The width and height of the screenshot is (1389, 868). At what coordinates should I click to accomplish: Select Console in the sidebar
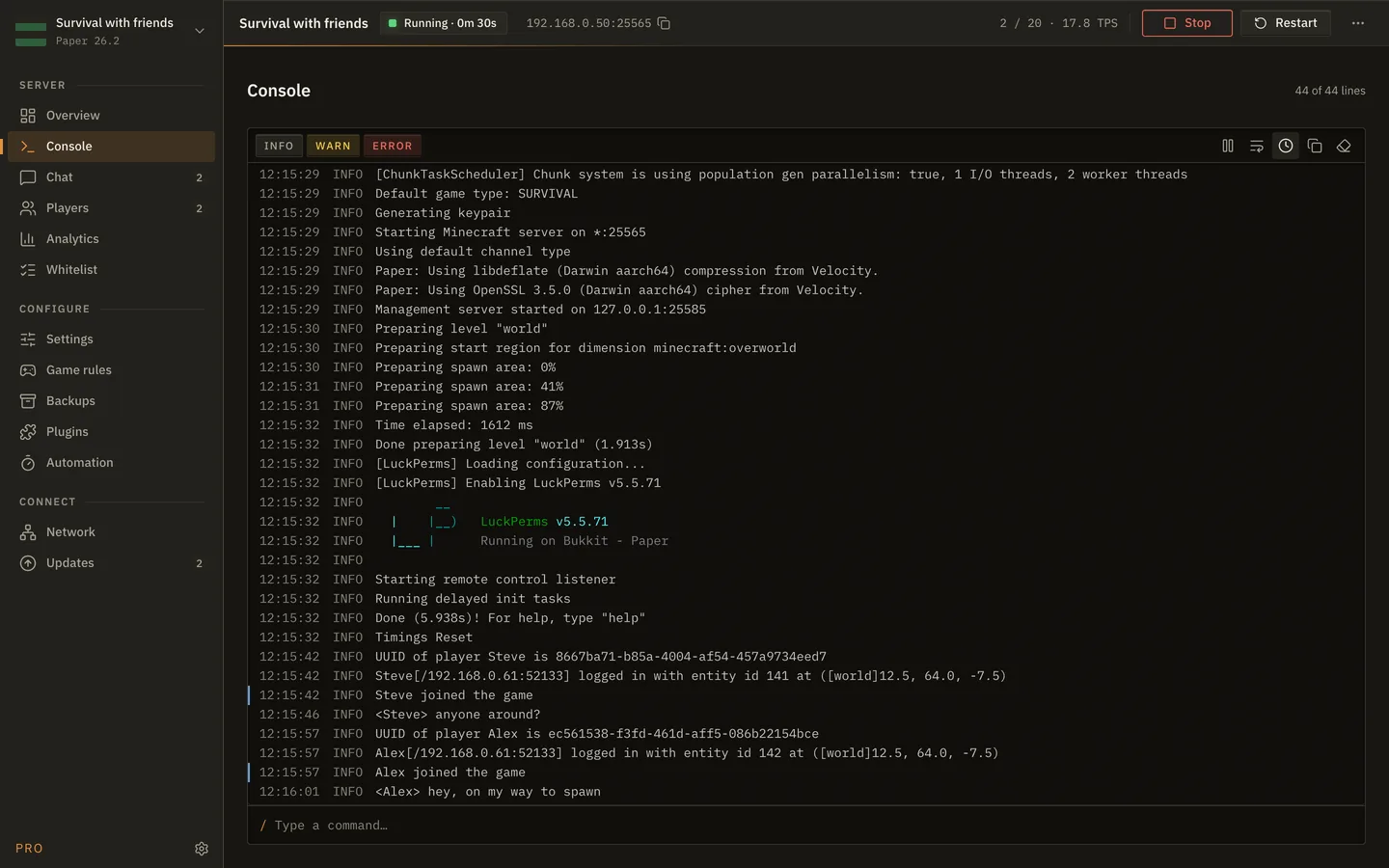point(111,147)
